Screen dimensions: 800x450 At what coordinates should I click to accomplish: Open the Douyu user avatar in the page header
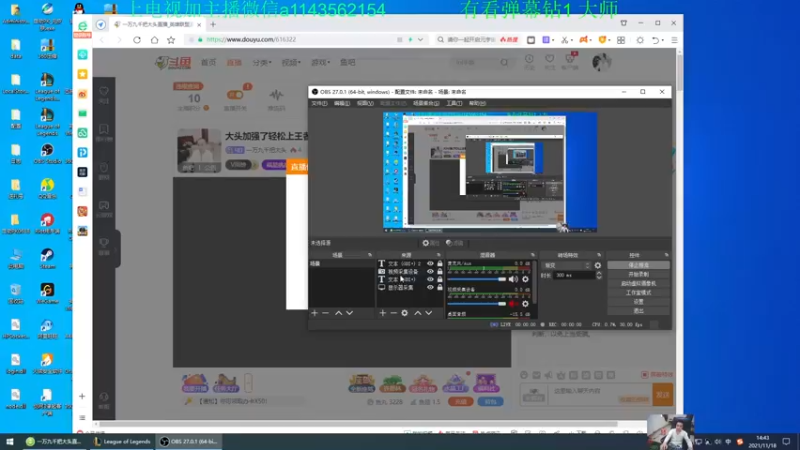(x=602, y=62)
